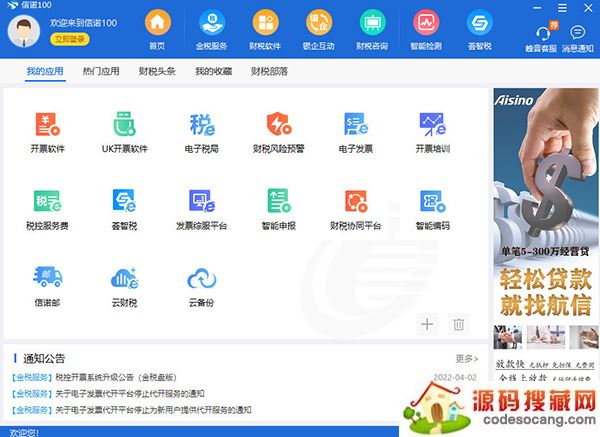Switch to the 我的收藏 tab
Screen dimensions: 600x437
click(x=214, y=71)
